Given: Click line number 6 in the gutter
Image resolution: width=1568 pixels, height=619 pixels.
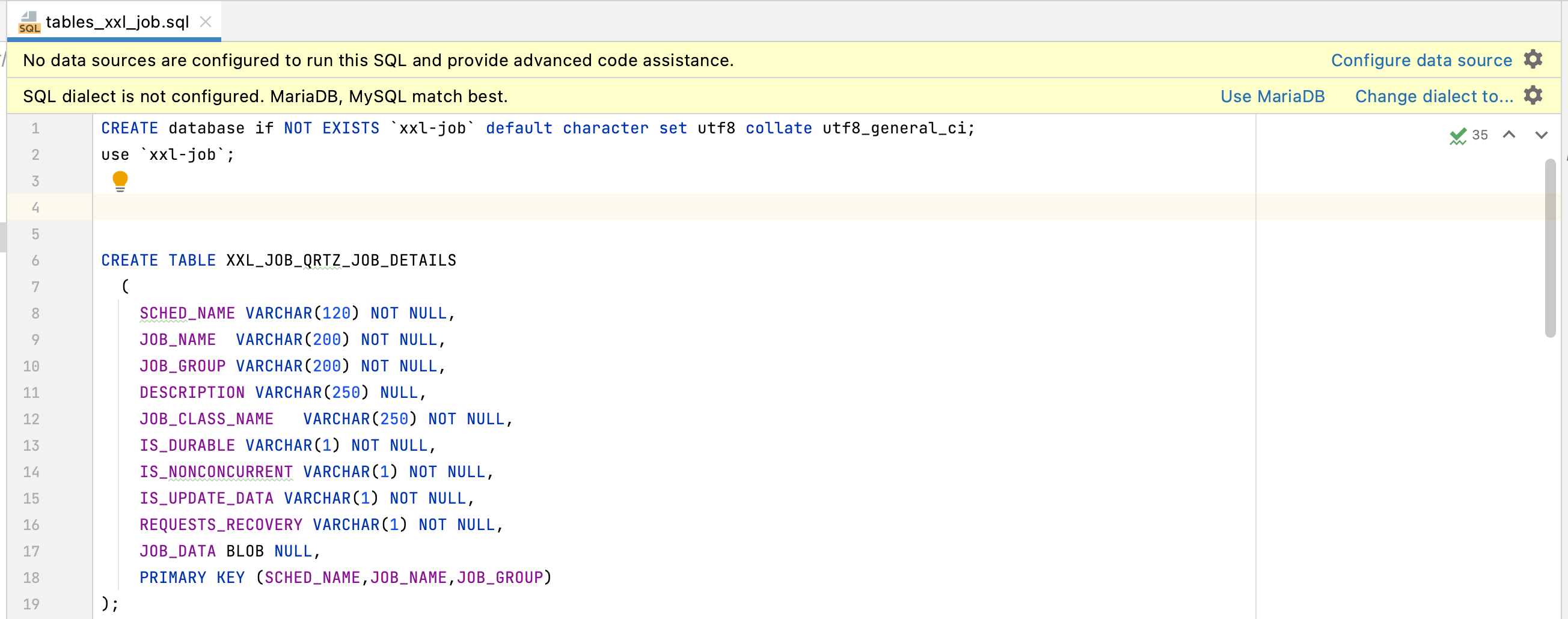Looking at the screenshot, I should [35, 260].
